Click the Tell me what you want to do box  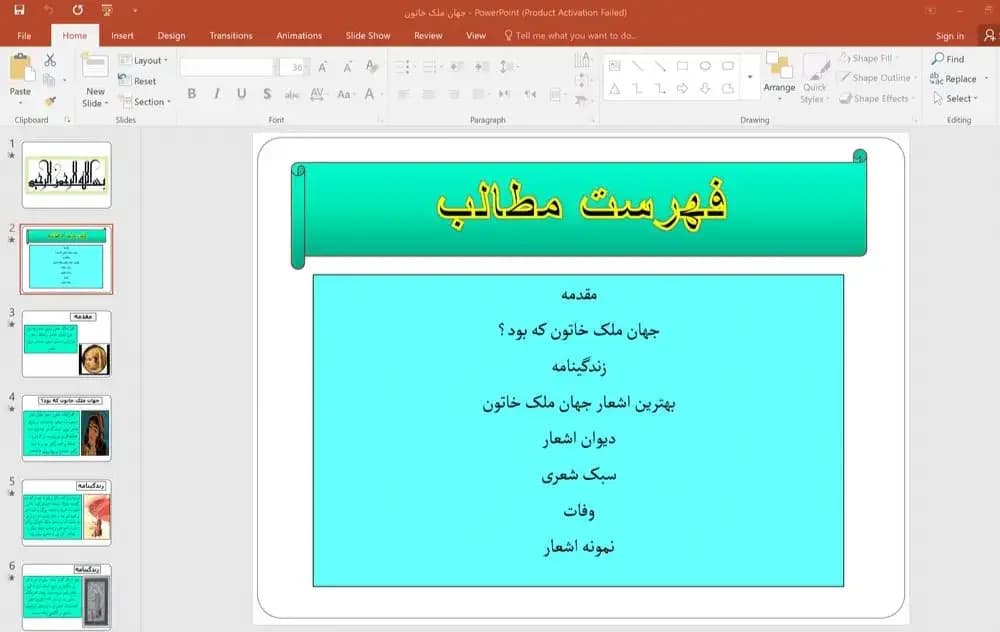[571, 36]
